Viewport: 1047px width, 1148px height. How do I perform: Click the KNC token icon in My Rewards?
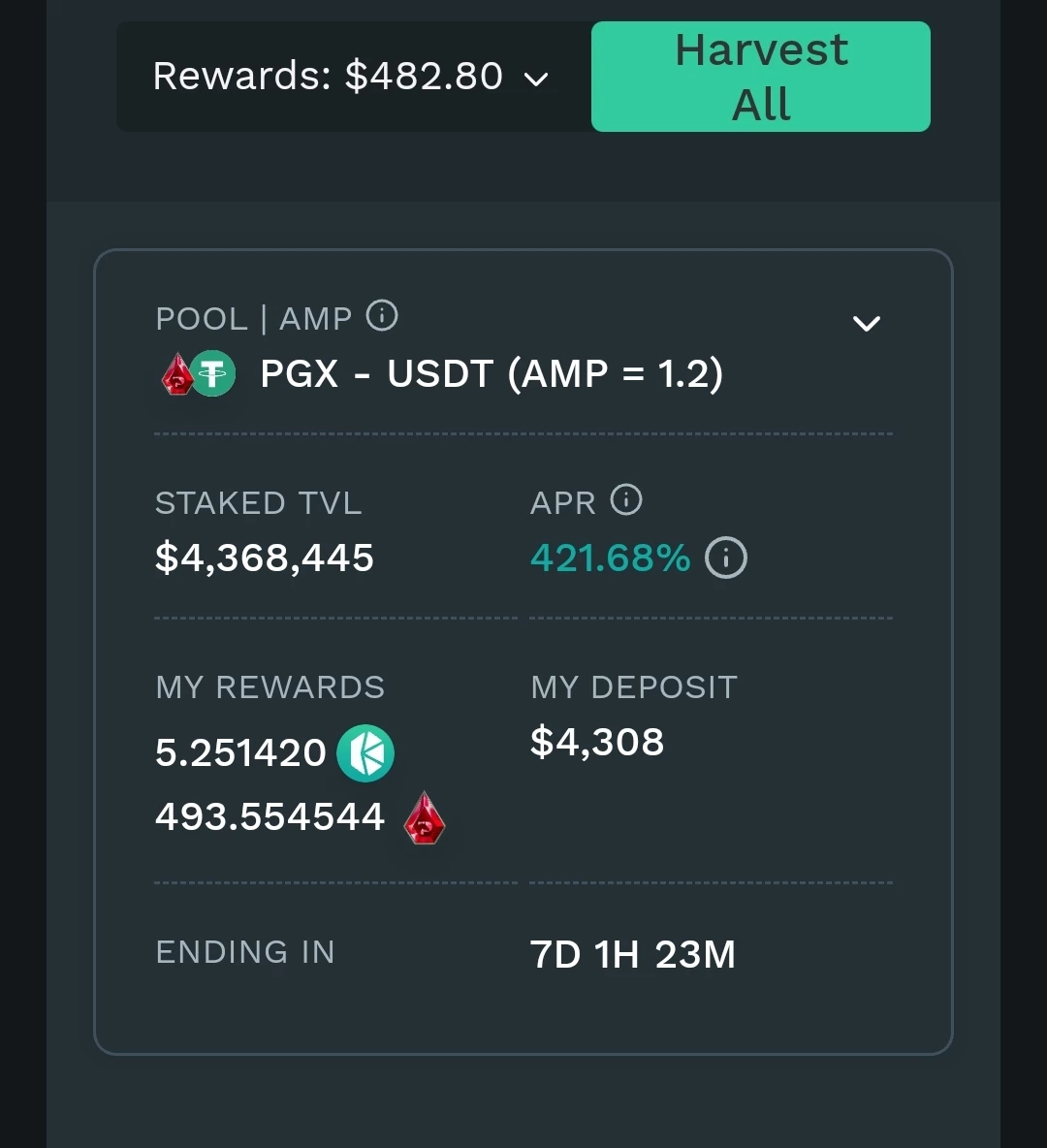click(x=365, y=752)
